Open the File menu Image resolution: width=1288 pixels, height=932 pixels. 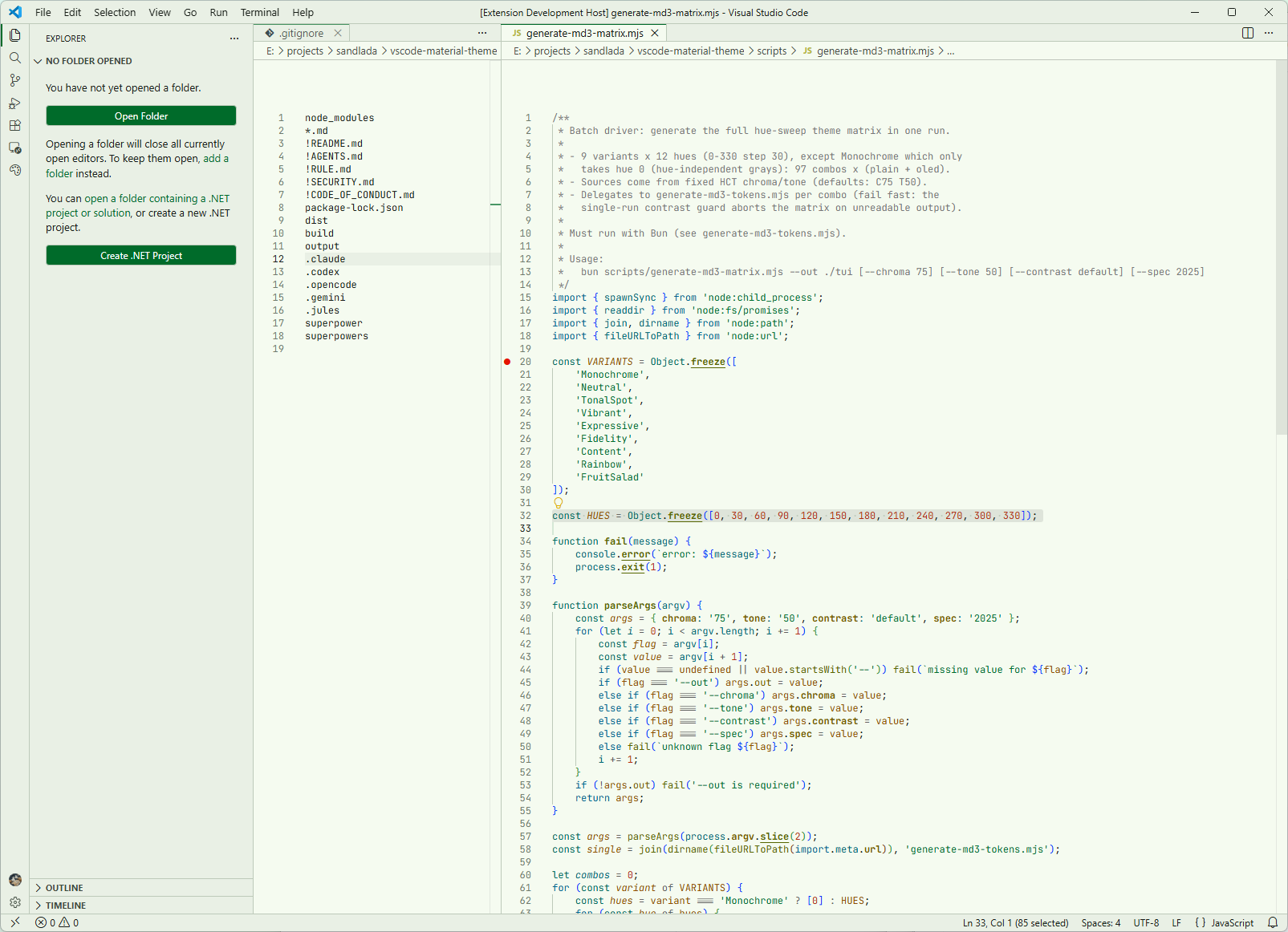pyautogui.click(x=43, y=12)
